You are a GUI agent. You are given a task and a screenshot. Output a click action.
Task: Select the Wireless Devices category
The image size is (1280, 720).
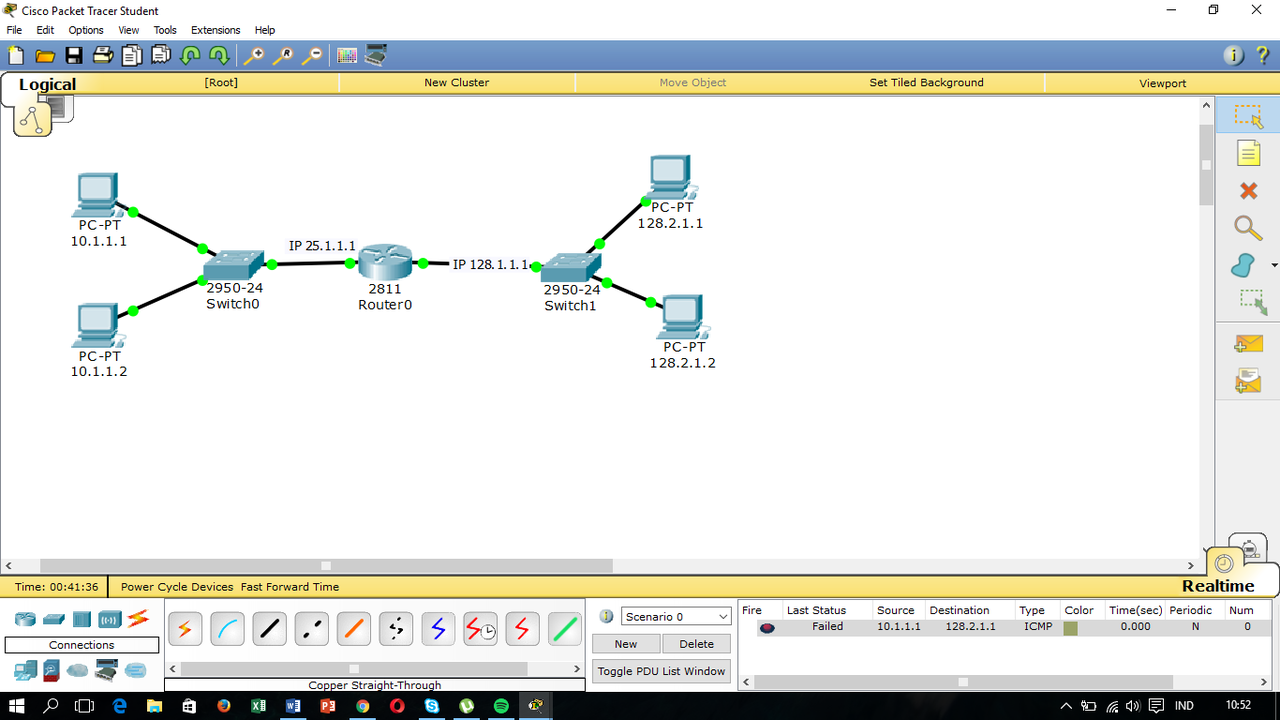(x=109, y=619)
